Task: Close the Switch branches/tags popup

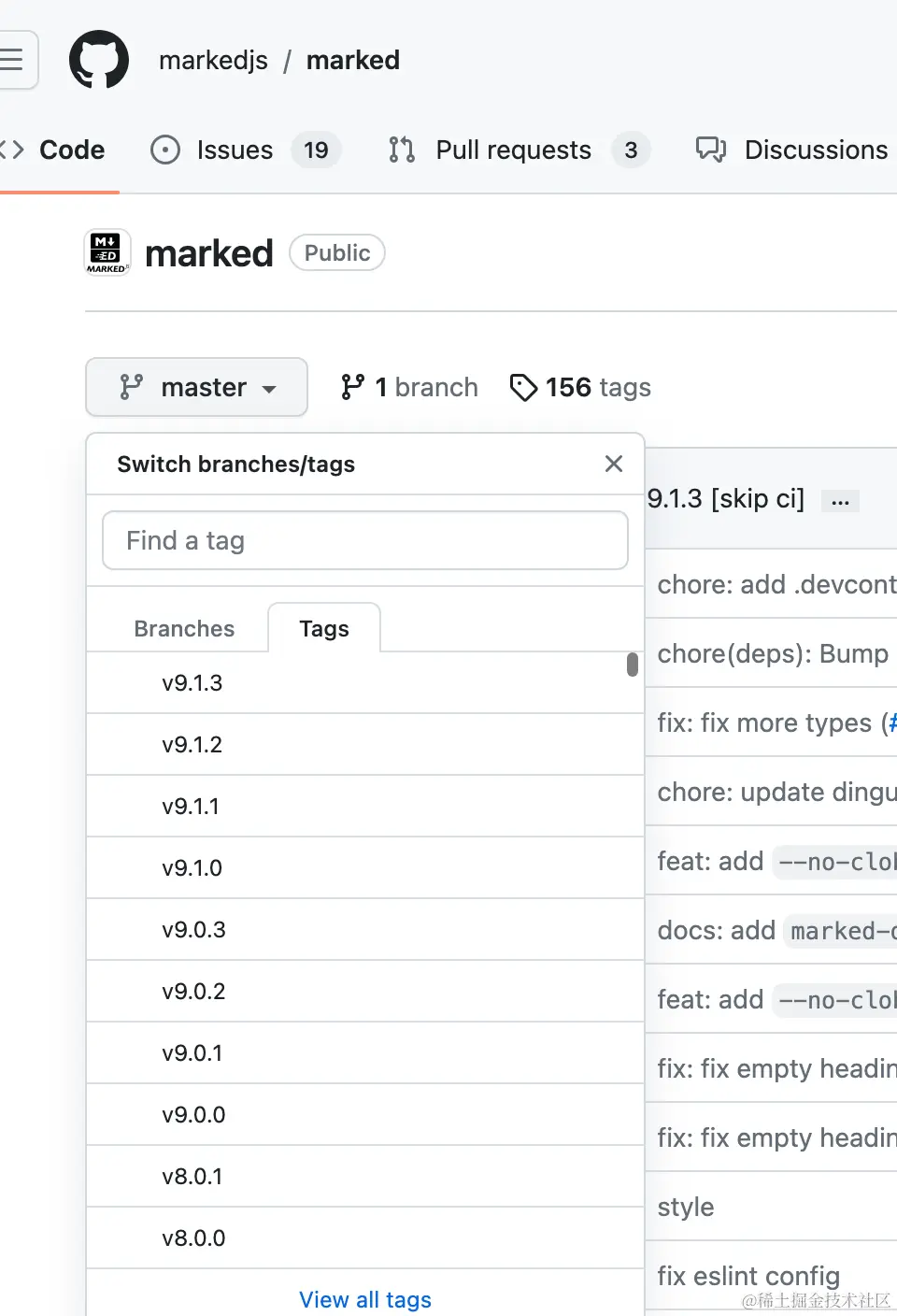Action: click(614, 464)
